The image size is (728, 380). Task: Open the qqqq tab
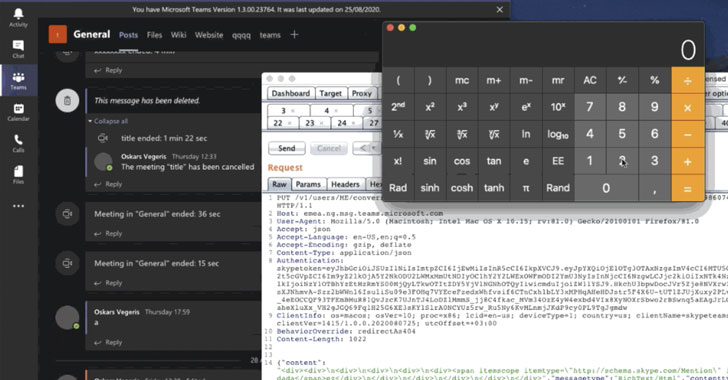(x=241, y=35)
